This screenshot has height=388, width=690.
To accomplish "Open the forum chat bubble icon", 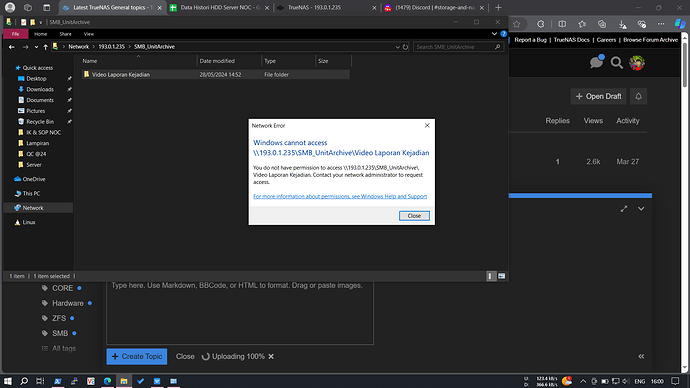I will coord(596,62).
